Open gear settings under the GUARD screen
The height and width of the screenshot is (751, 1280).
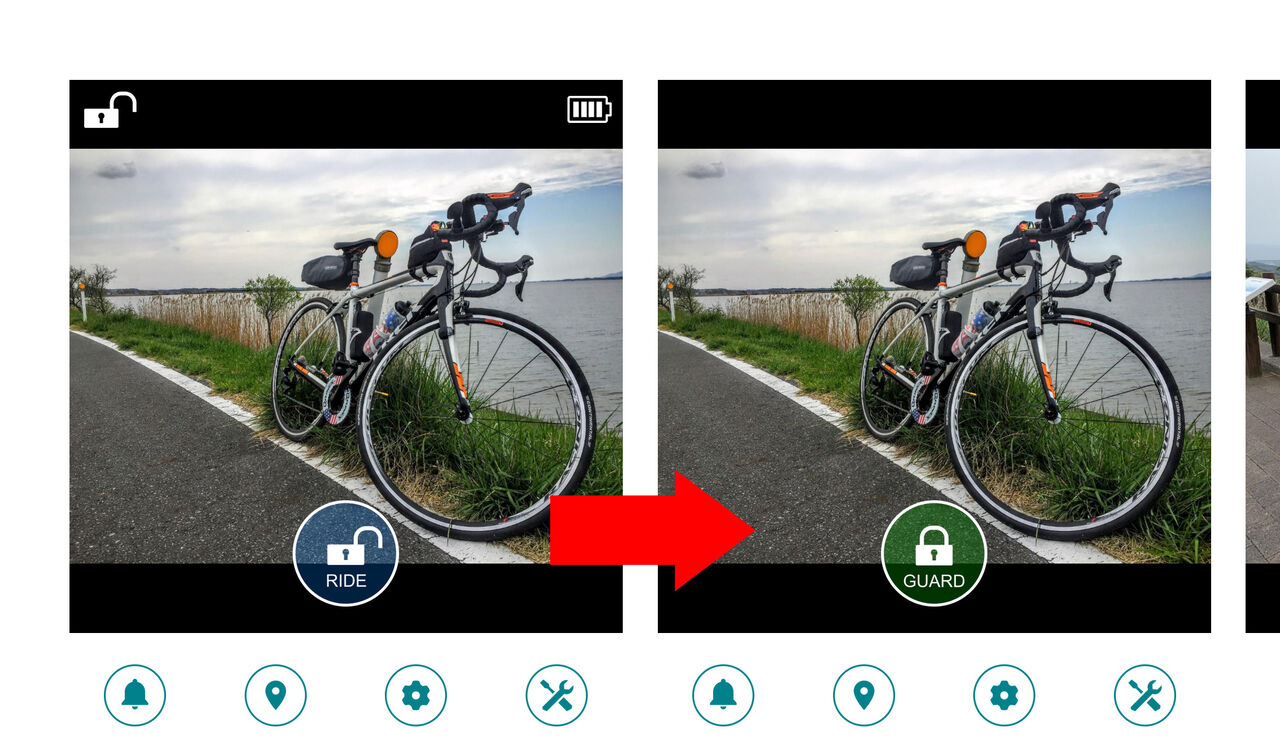pyautogui.click(x=1004, y=695)
